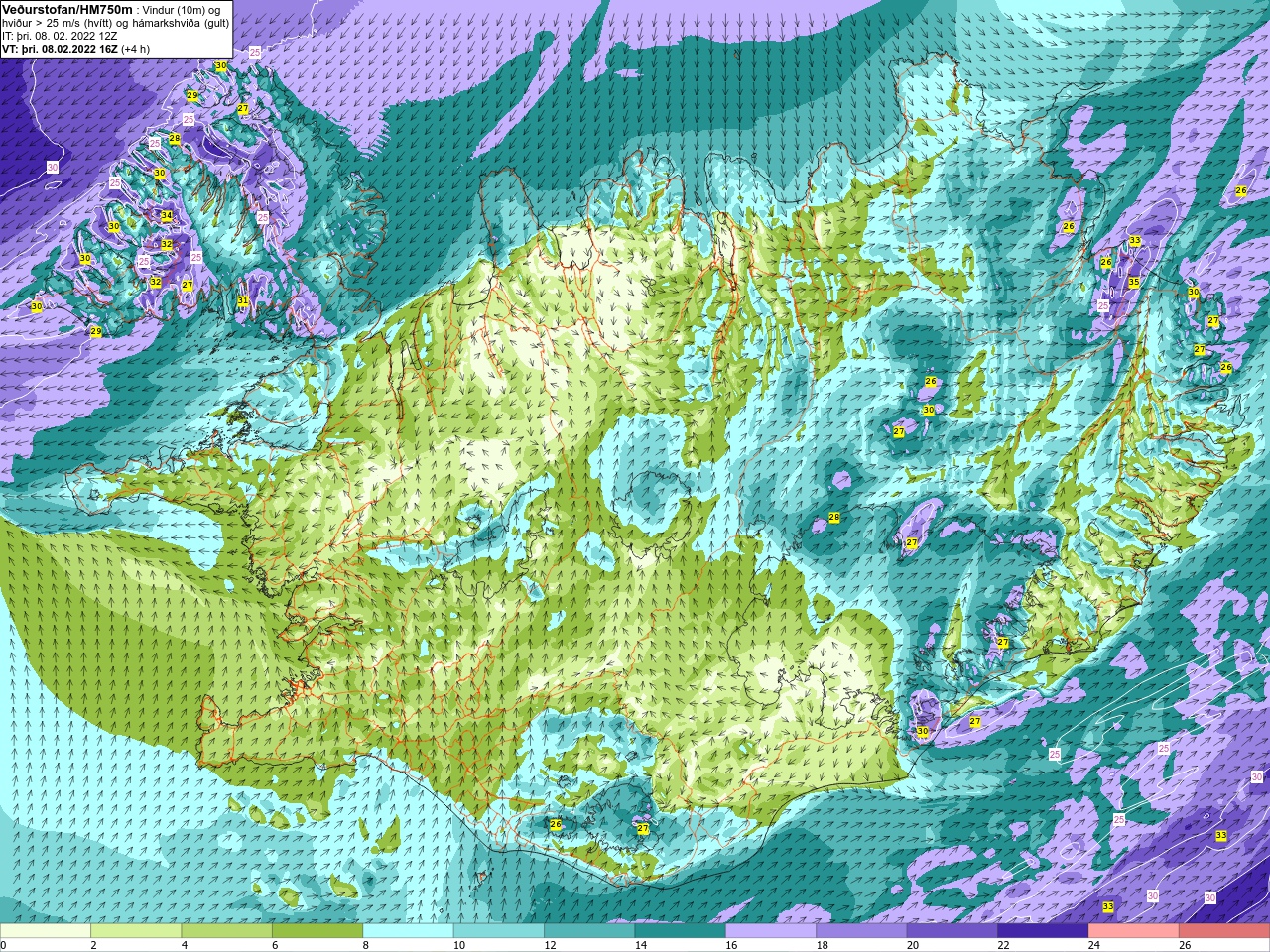The image size is (1270, 952).
Task: Pick the dark teal 14–16 legend swatch
Action: pyautogui.click(x=681, y=931)
